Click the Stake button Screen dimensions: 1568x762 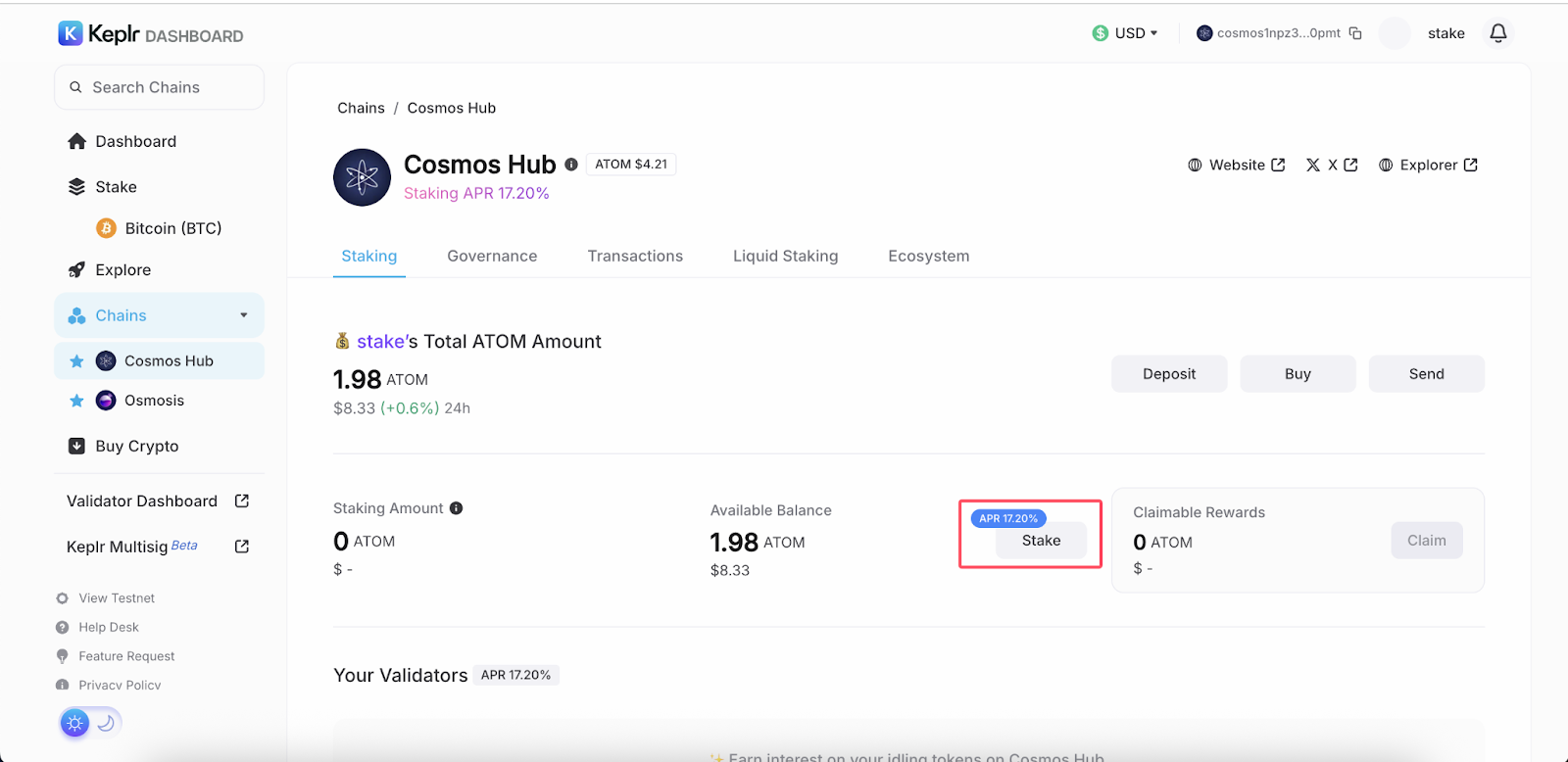1041,541
